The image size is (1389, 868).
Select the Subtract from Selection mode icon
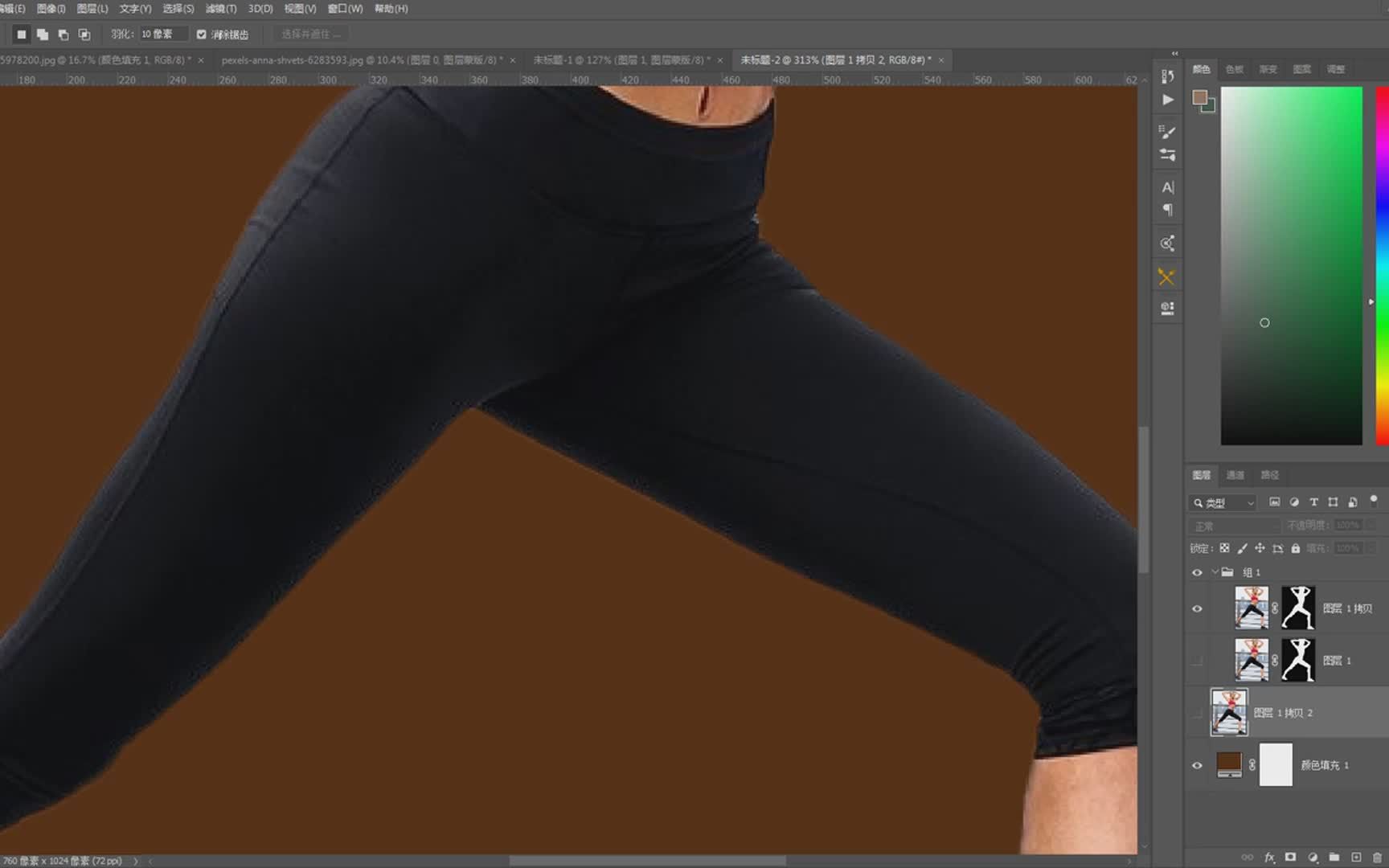[64, 35]
